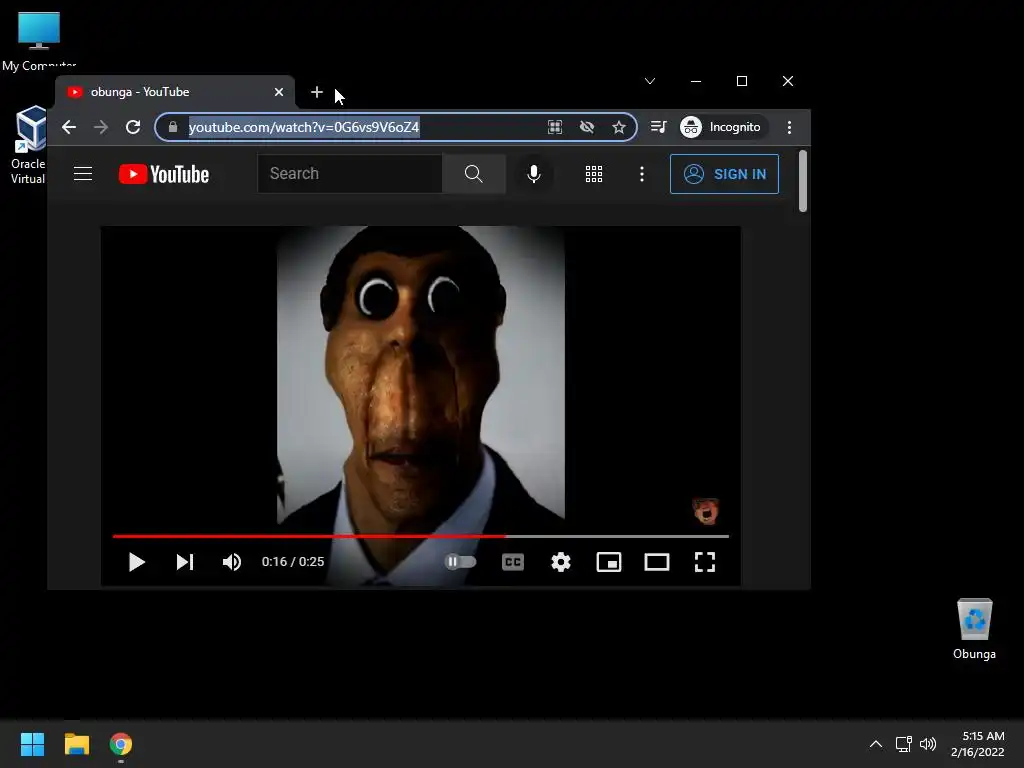Minimize the Chrome window

(696, 81)
